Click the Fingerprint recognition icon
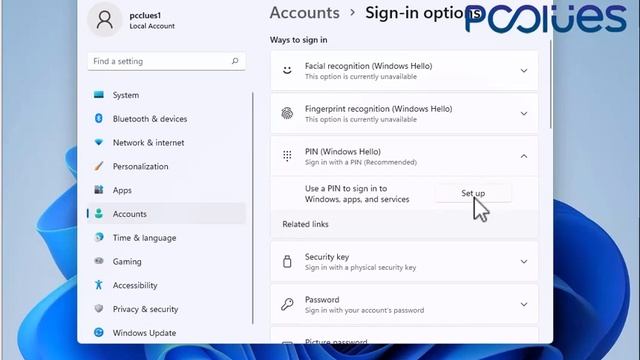The image size is (640, 360). 287,113
